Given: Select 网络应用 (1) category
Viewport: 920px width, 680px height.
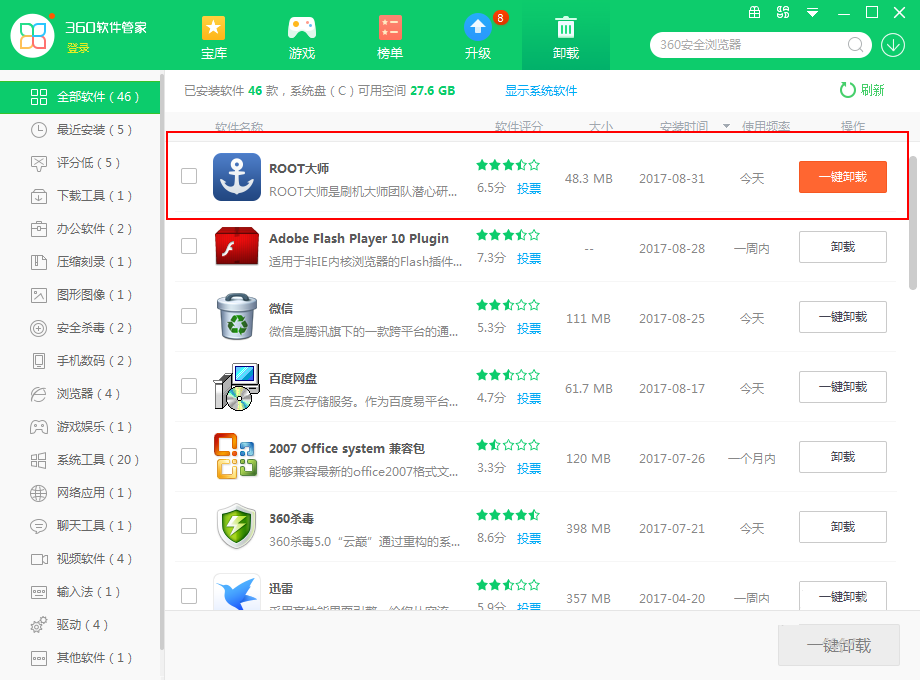Looking at the screenshot, I should pos(80,493).
